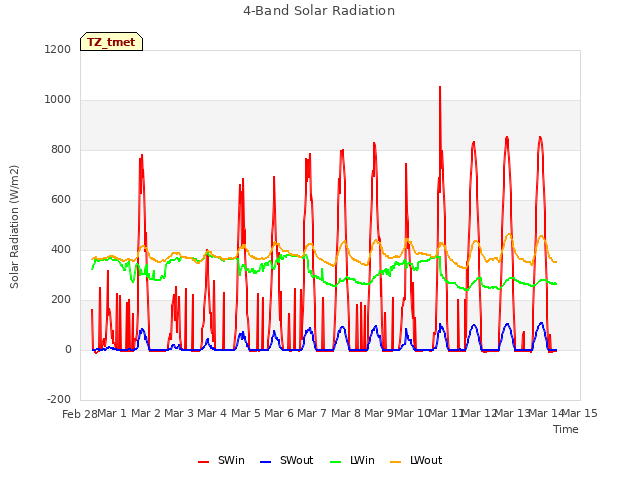Viewport: 640px width, 480px height.
Task: Click the green LWin legend color marker
Action: coord(336,462)
